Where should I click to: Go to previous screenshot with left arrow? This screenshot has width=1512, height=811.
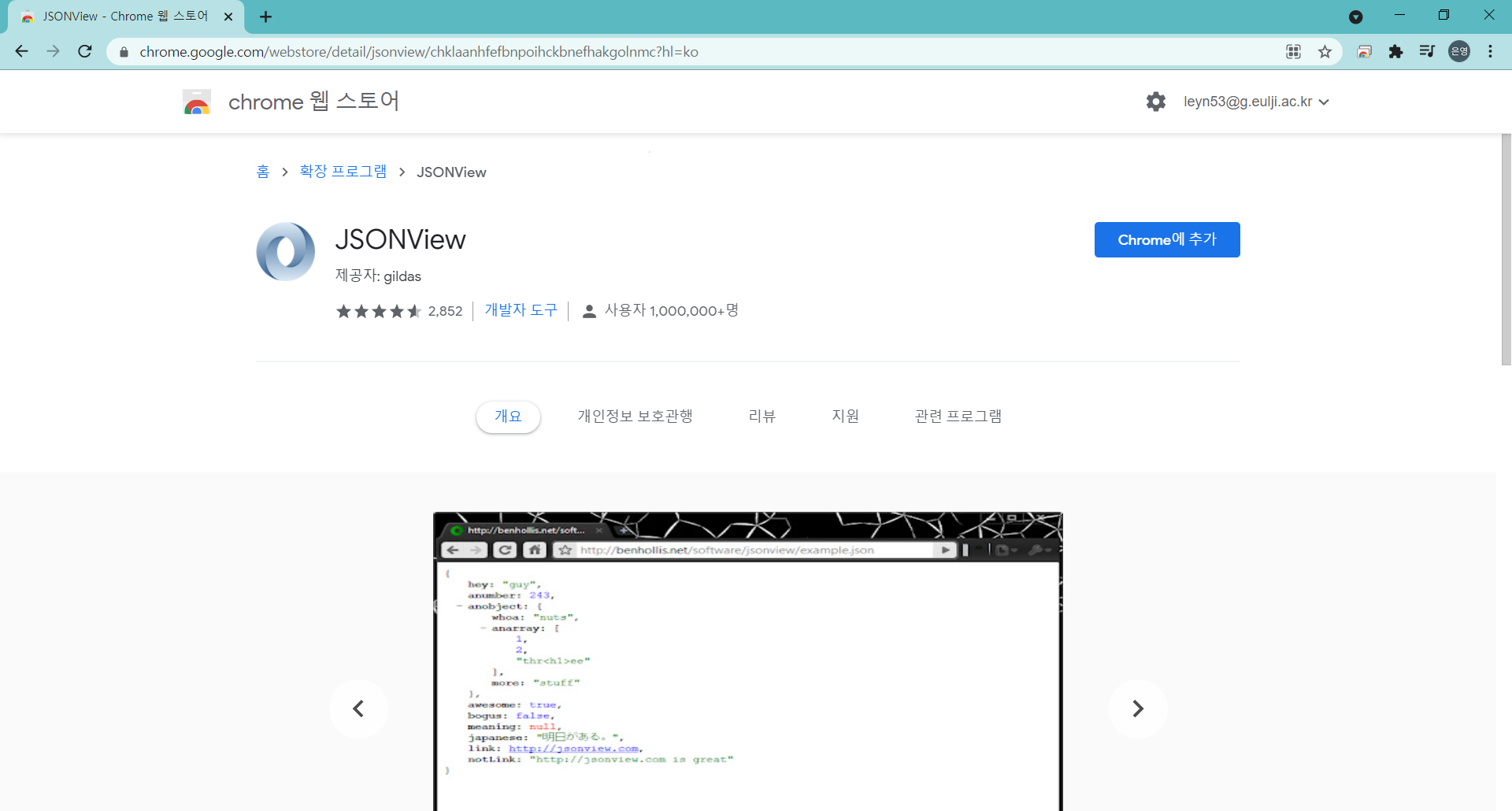[x=359, y=709]
